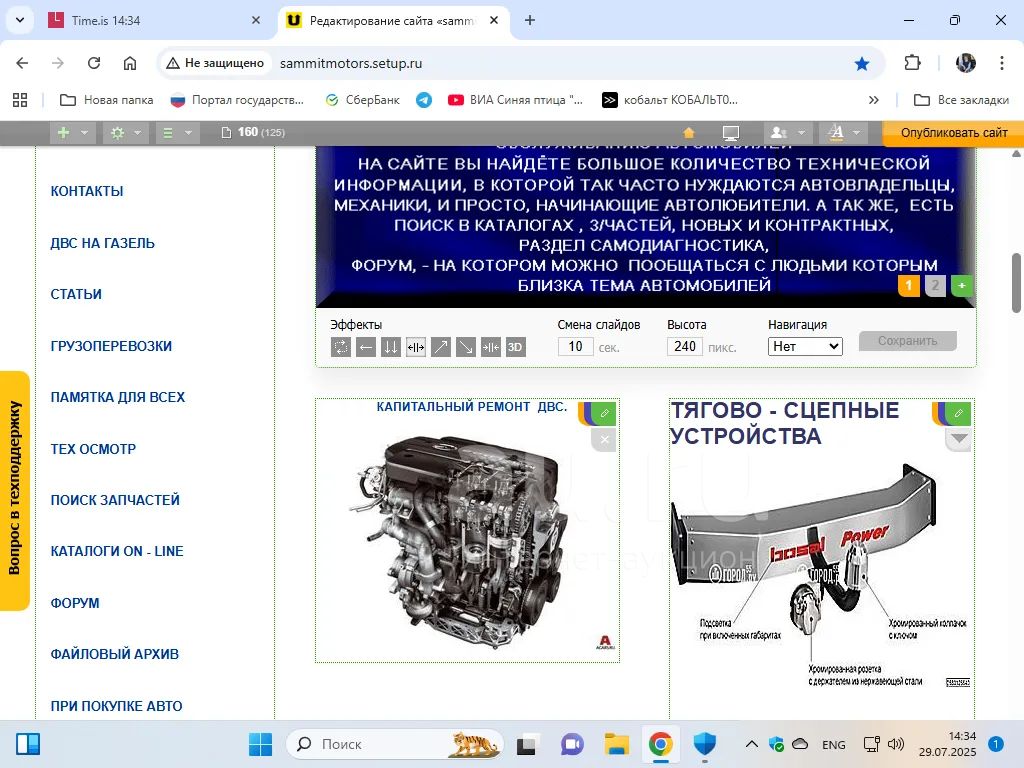Edit the Капитальный ремонт ДВС block with the pencil
1024x768 pixels.
pos(605,413)
